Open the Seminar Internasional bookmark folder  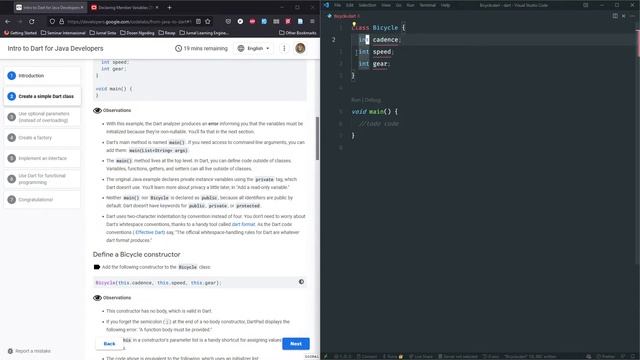coord(63,33)
